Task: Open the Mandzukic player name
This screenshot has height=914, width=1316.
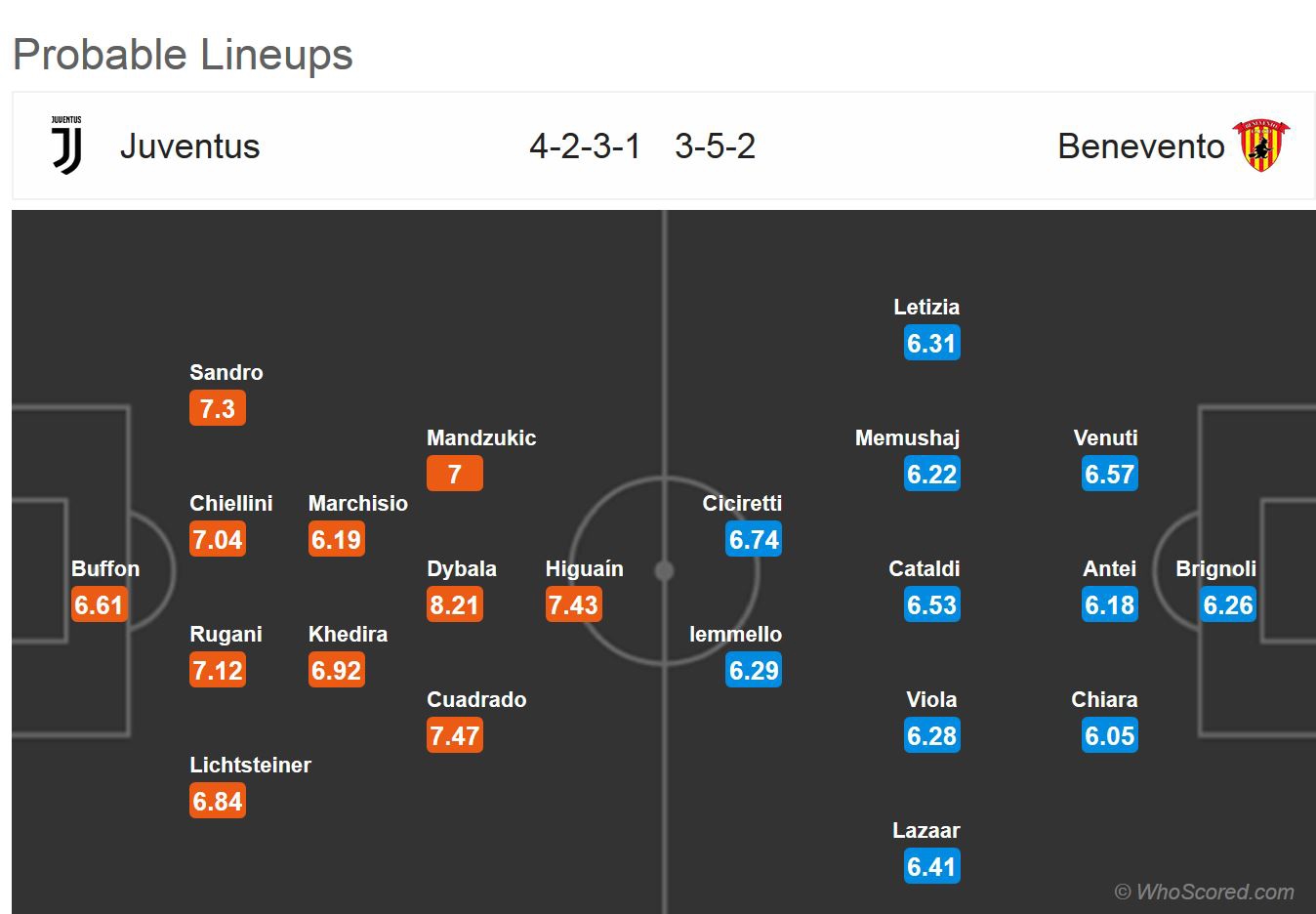Action: 481,438
